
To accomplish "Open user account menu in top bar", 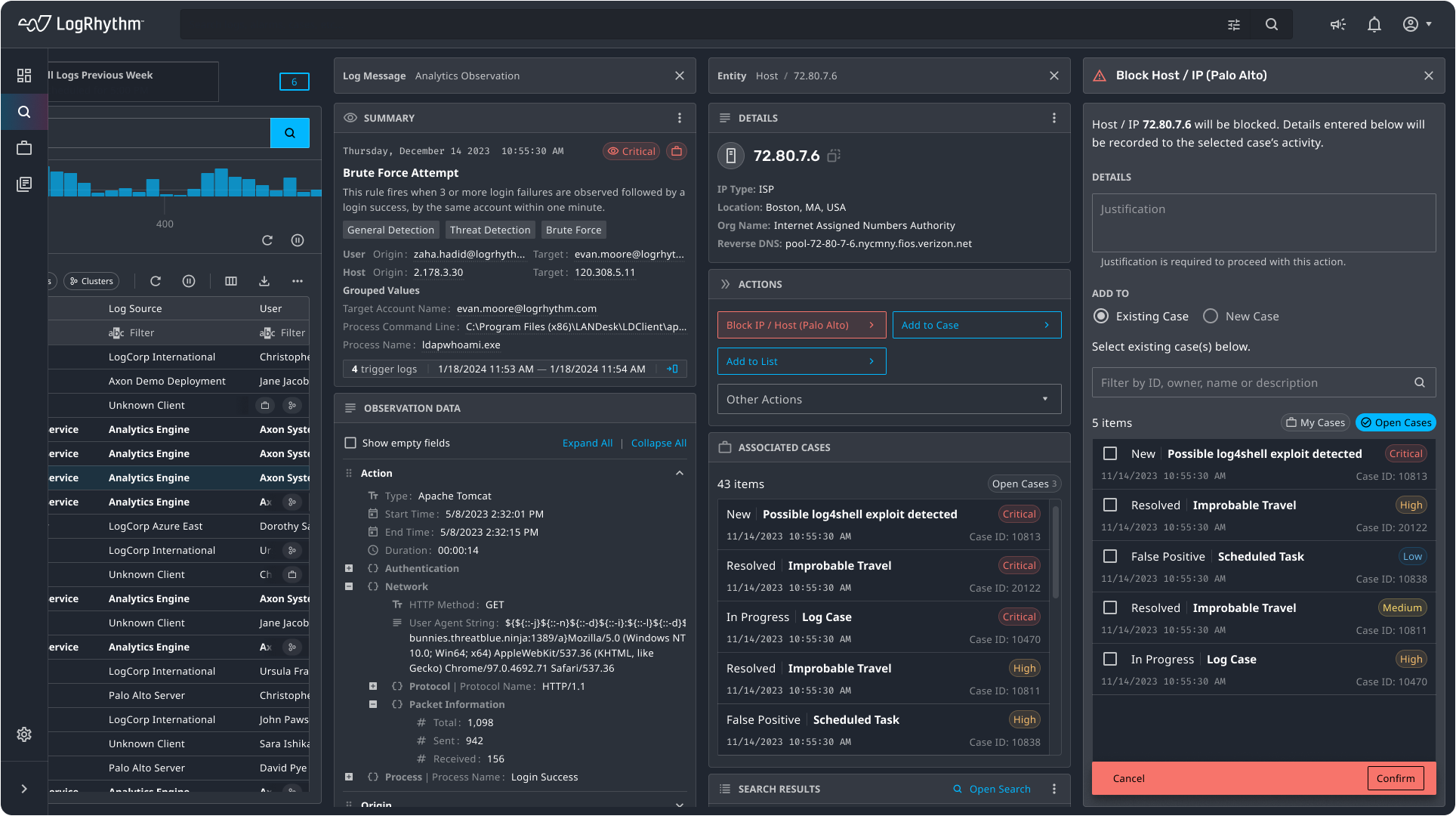I will pos(1417,25).
